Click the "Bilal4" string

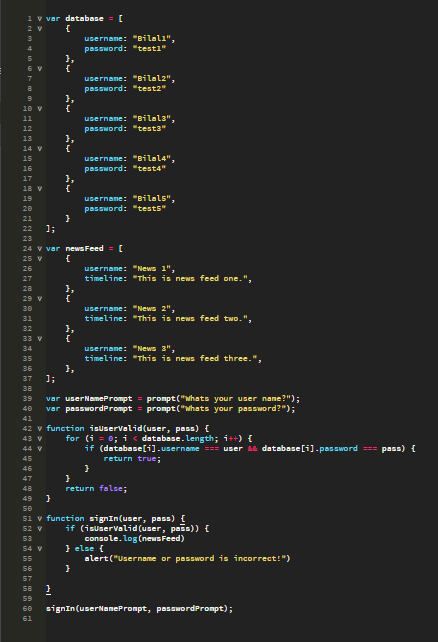click(151, 158)
